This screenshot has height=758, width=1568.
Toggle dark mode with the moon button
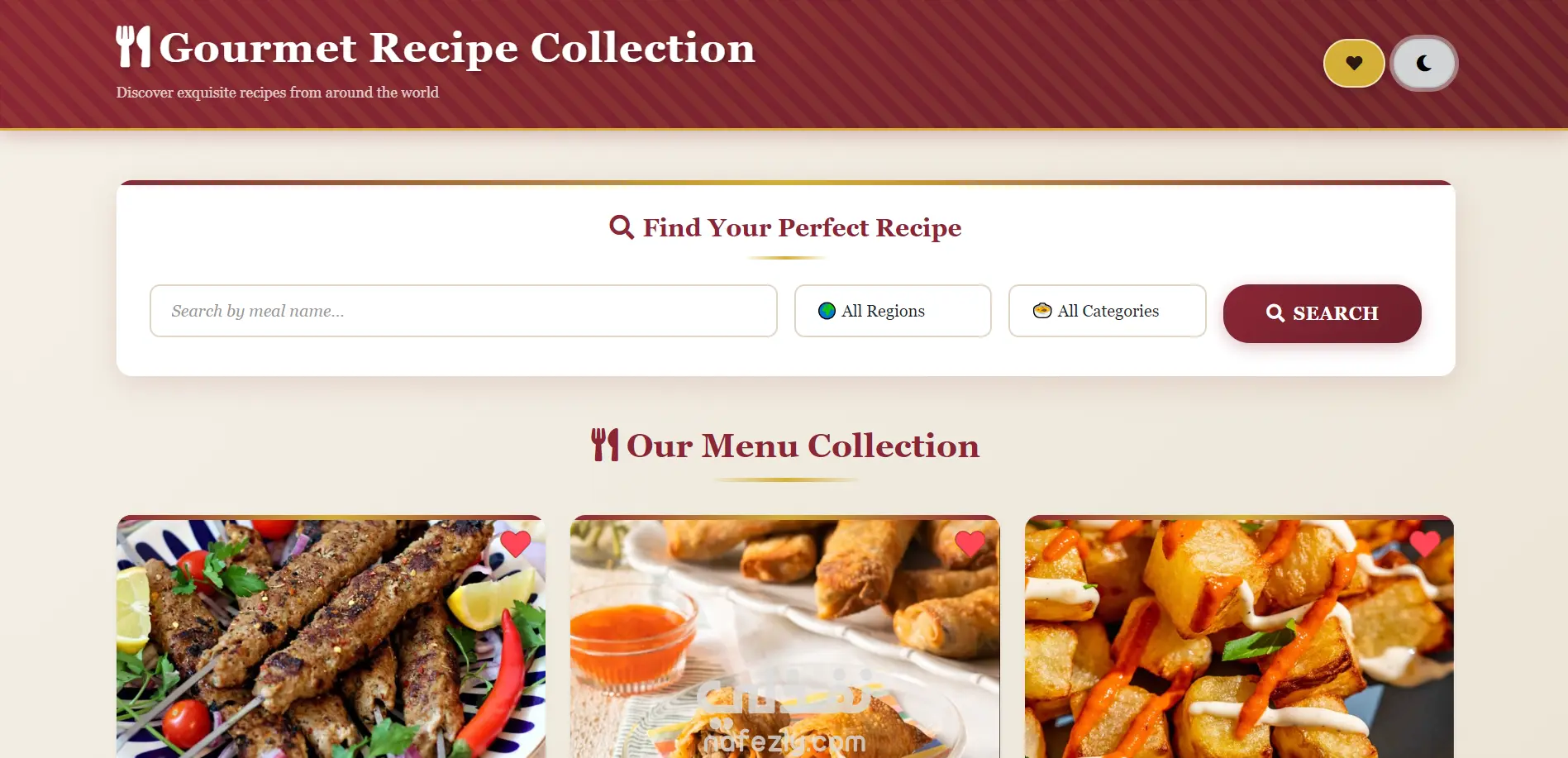1423,63
